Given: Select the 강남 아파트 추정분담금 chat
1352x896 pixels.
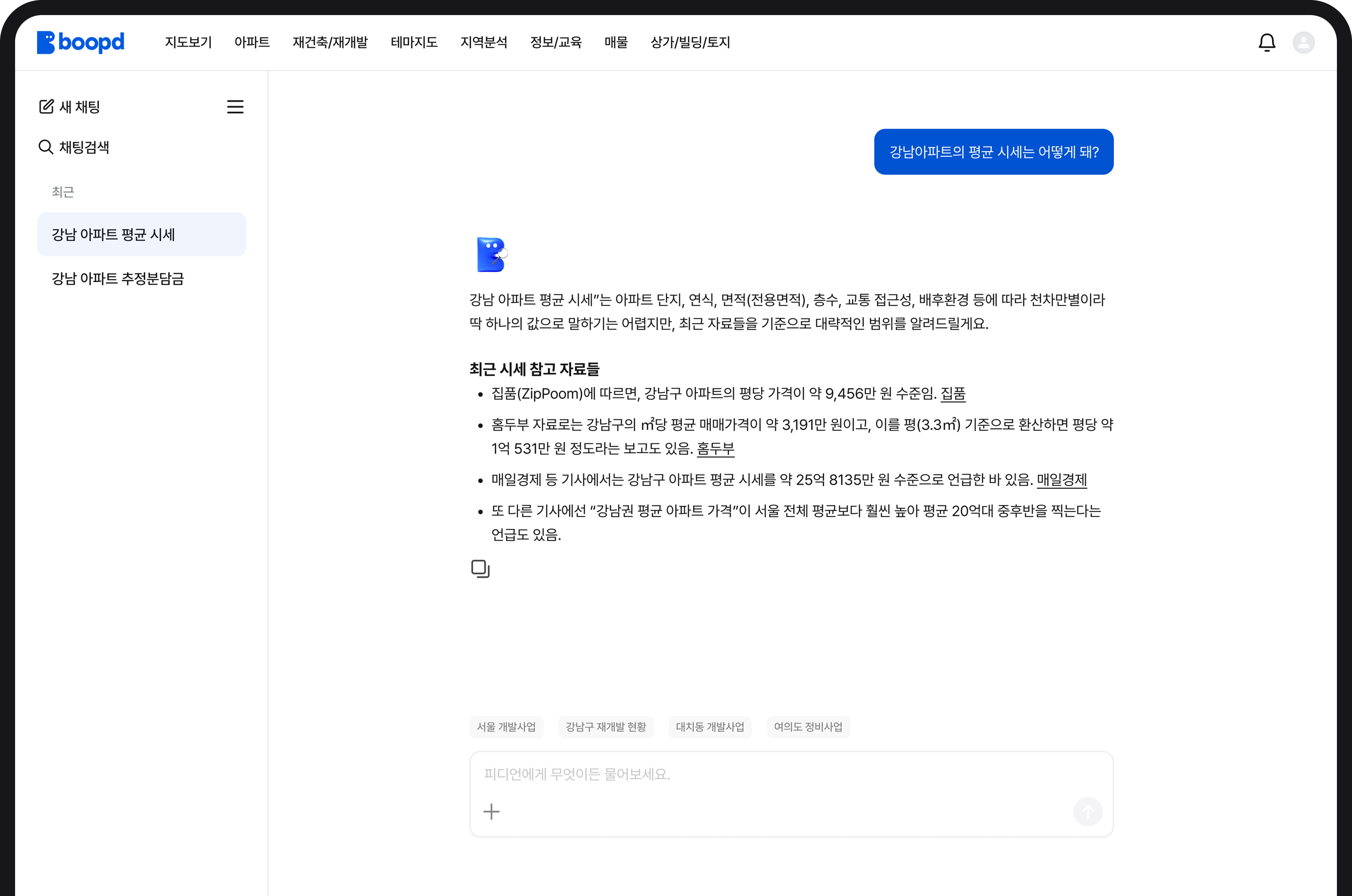Looking at the screenshot, I should tap(118, 279).
